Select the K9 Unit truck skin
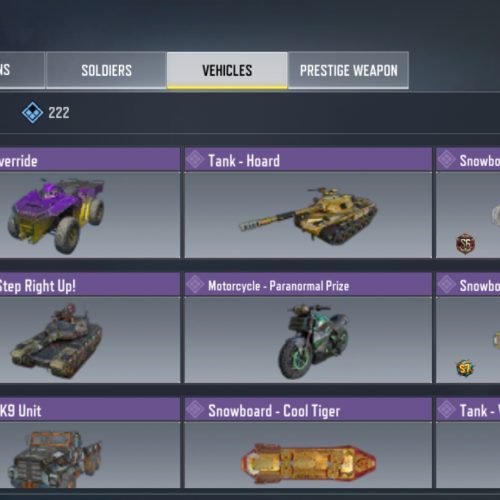Image resolution: width=500 pixels, height=500 pixels. (55, 459)
